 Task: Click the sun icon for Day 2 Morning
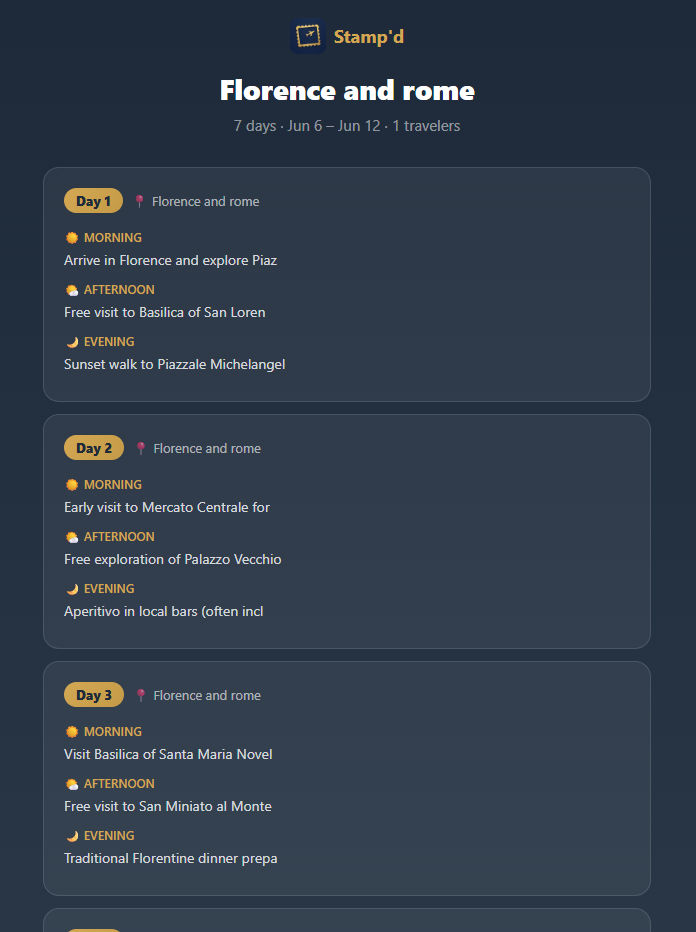(x=72, y=485)
